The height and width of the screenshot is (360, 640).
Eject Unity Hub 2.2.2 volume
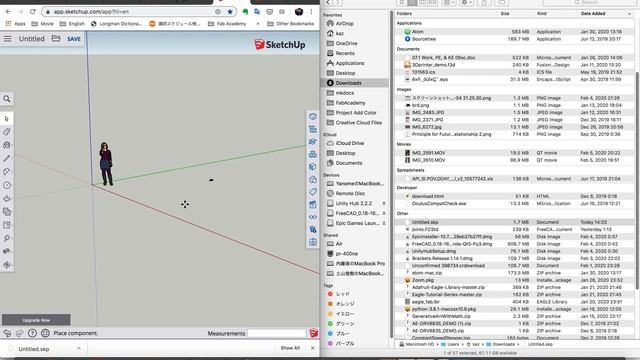click(x=384, y=203)
